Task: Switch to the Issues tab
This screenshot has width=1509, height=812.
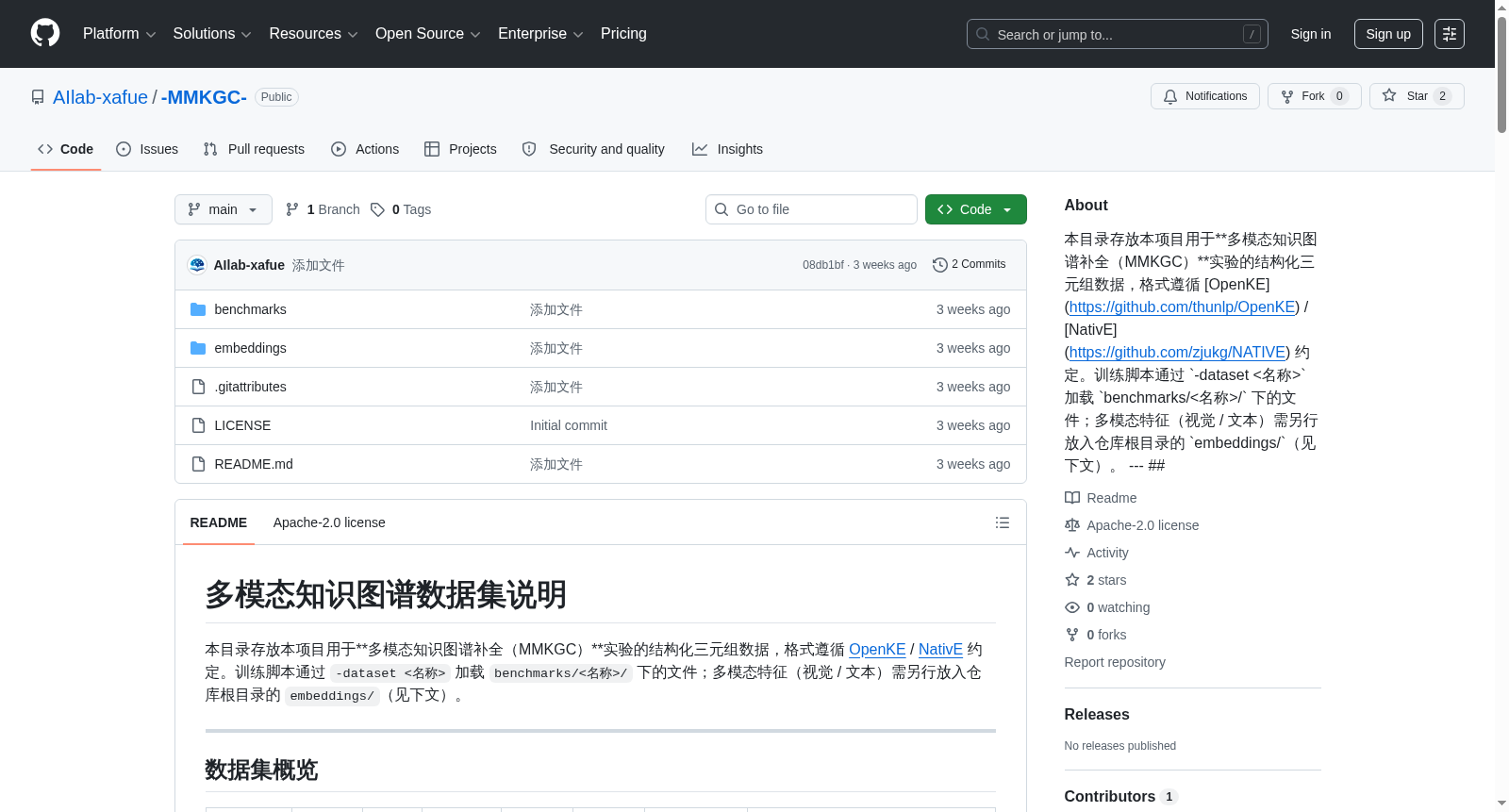Action: (x=147, y=149)
